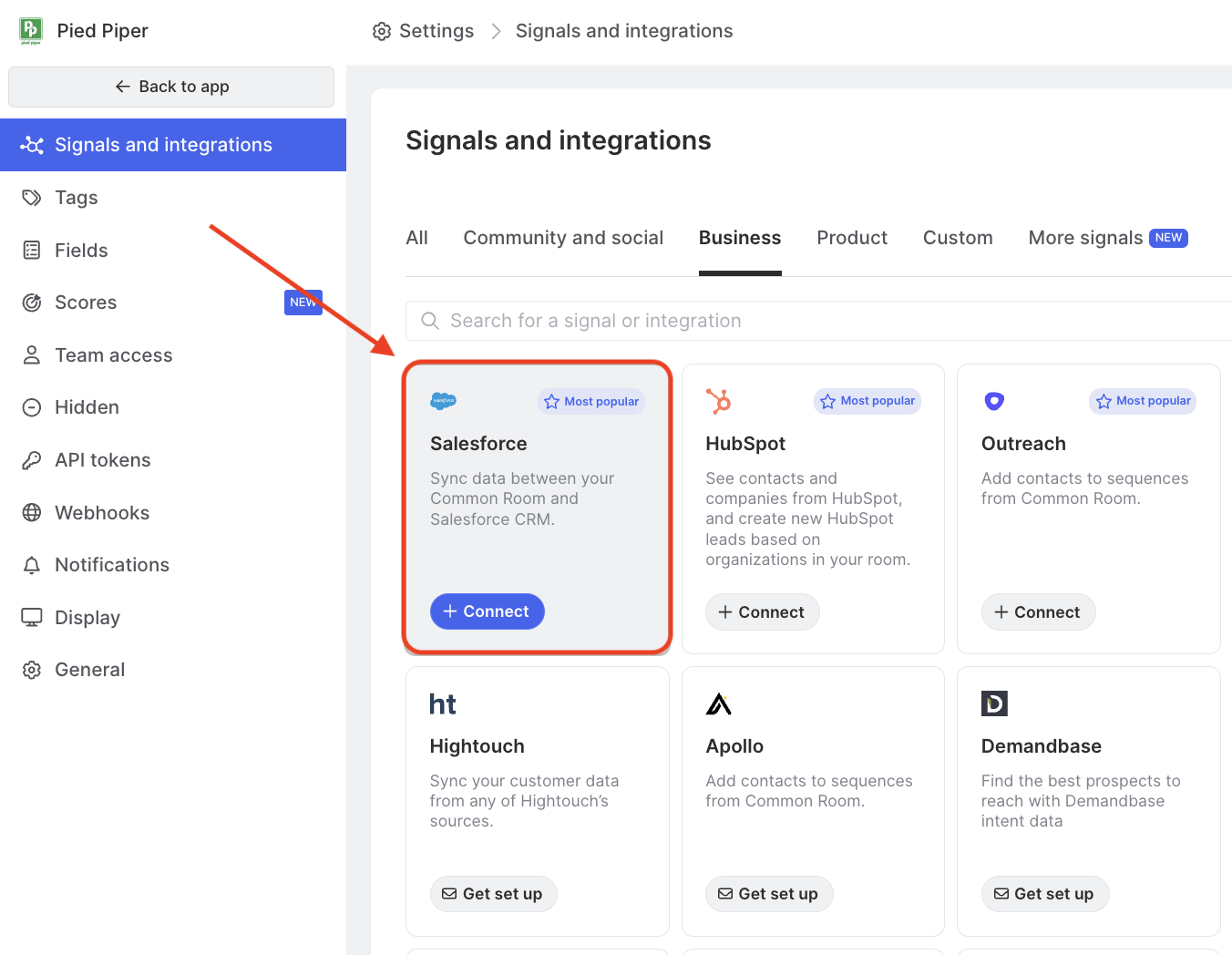Click the Pied Piper logo icon
The height and width of the screenshot is (955, 1232).
(x=31, y=30)
